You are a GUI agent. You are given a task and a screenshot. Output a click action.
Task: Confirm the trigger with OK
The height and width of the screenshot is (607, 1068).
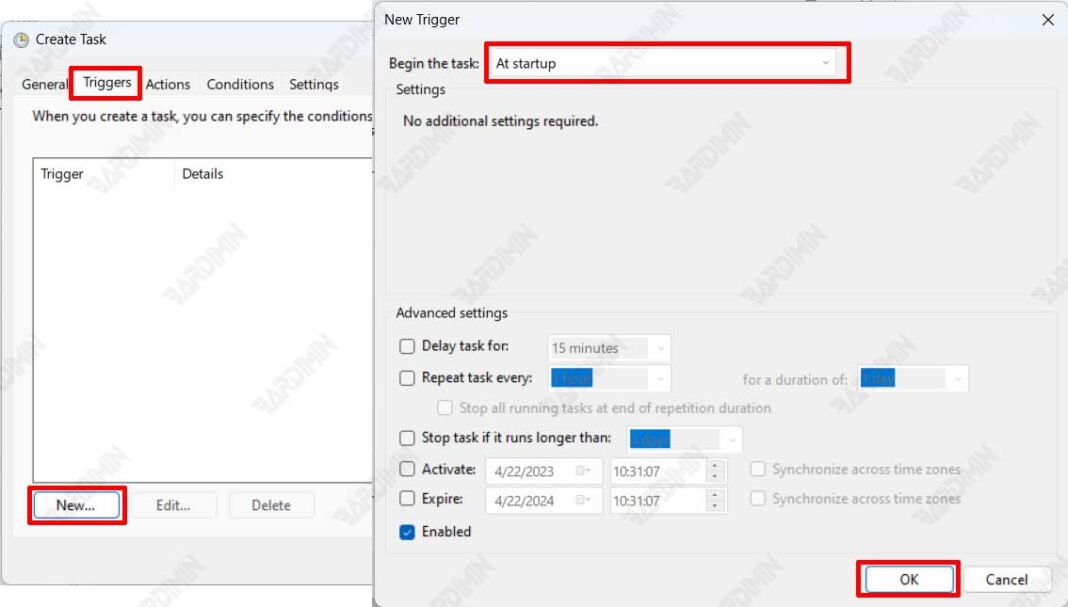908,579
